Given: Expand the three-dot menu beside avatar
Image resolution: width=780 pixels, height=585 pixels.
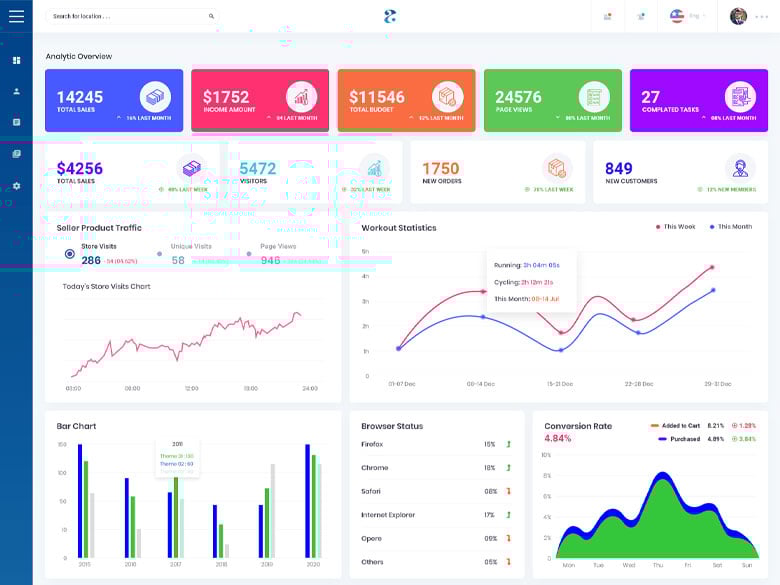Looking at the screenshot, I should 761,16.
